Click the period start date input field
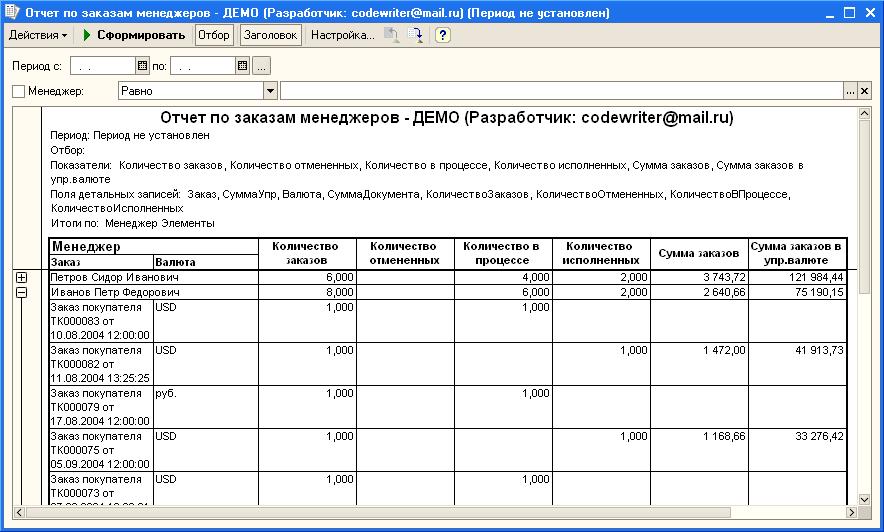 coord(102,66)
